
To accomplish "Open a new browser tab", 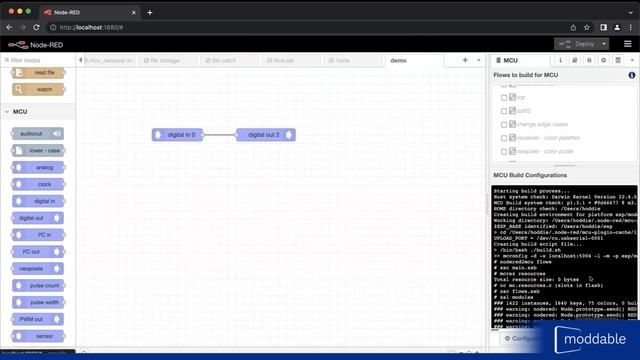I will coord(150,12).
